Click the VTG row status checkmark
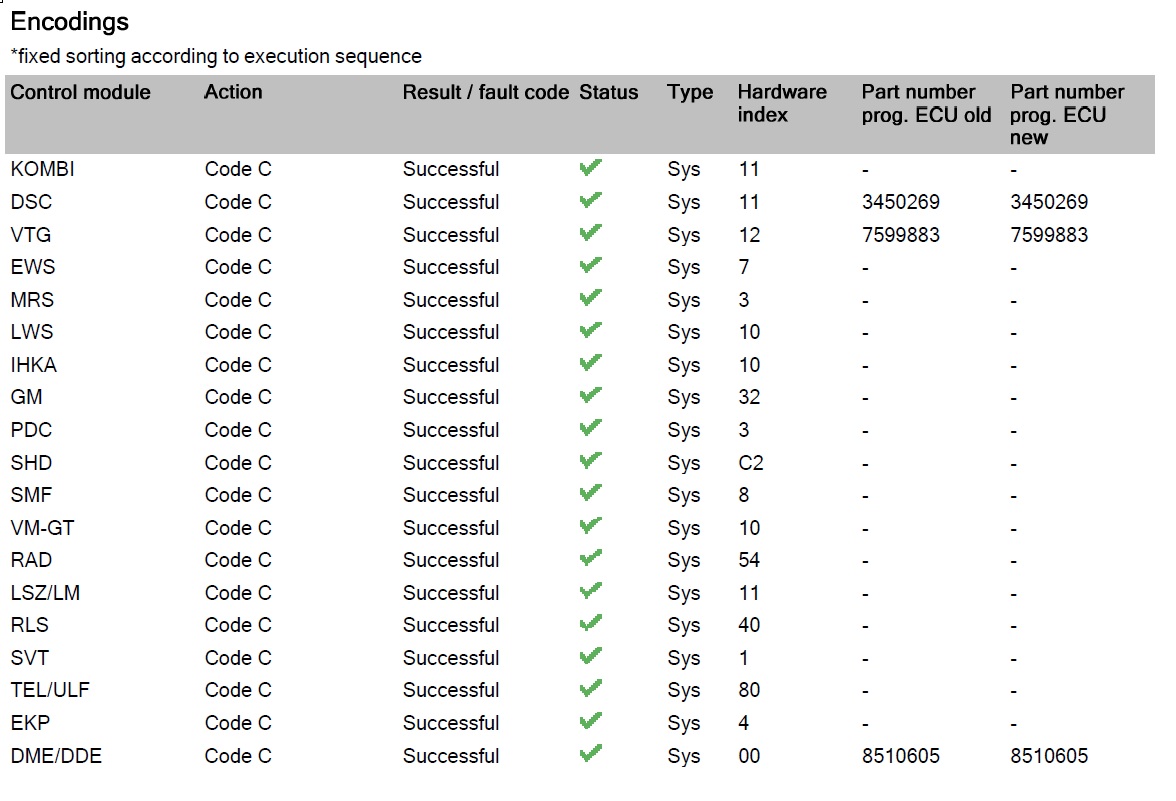 click(x=590, y=233)
